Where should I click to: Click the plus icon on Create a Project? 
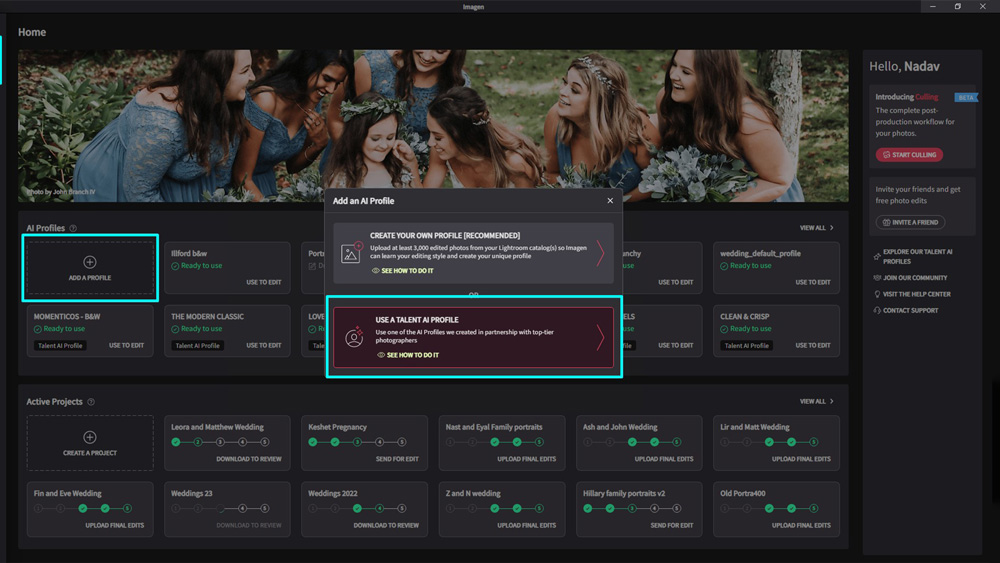(x=89, y=437)
